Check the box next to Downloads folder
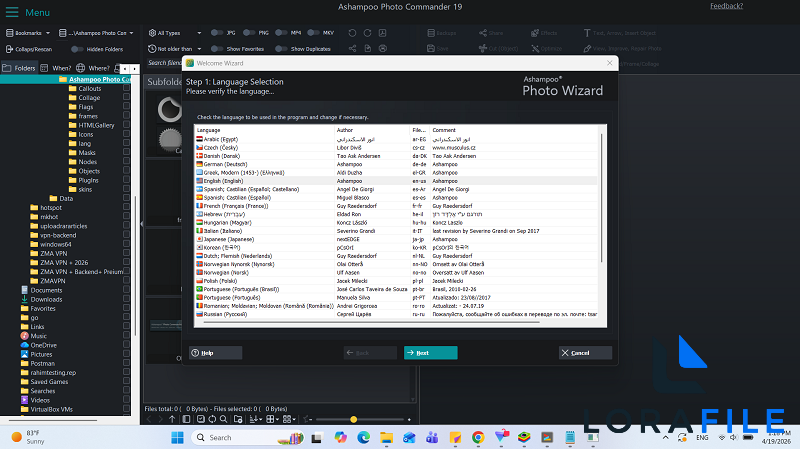Screen dimensions: 800x449 pyautogui.click(x=127, y=299)
